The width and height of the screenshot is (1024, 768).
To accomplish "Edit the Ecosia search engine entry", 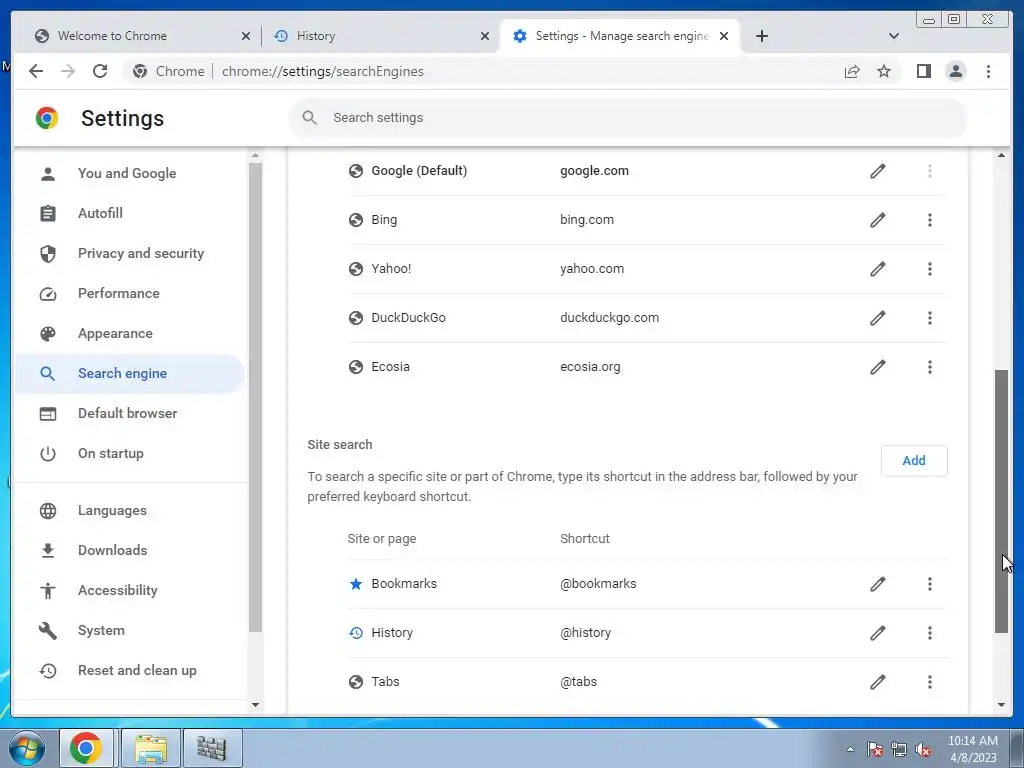I will pos(878,367).
